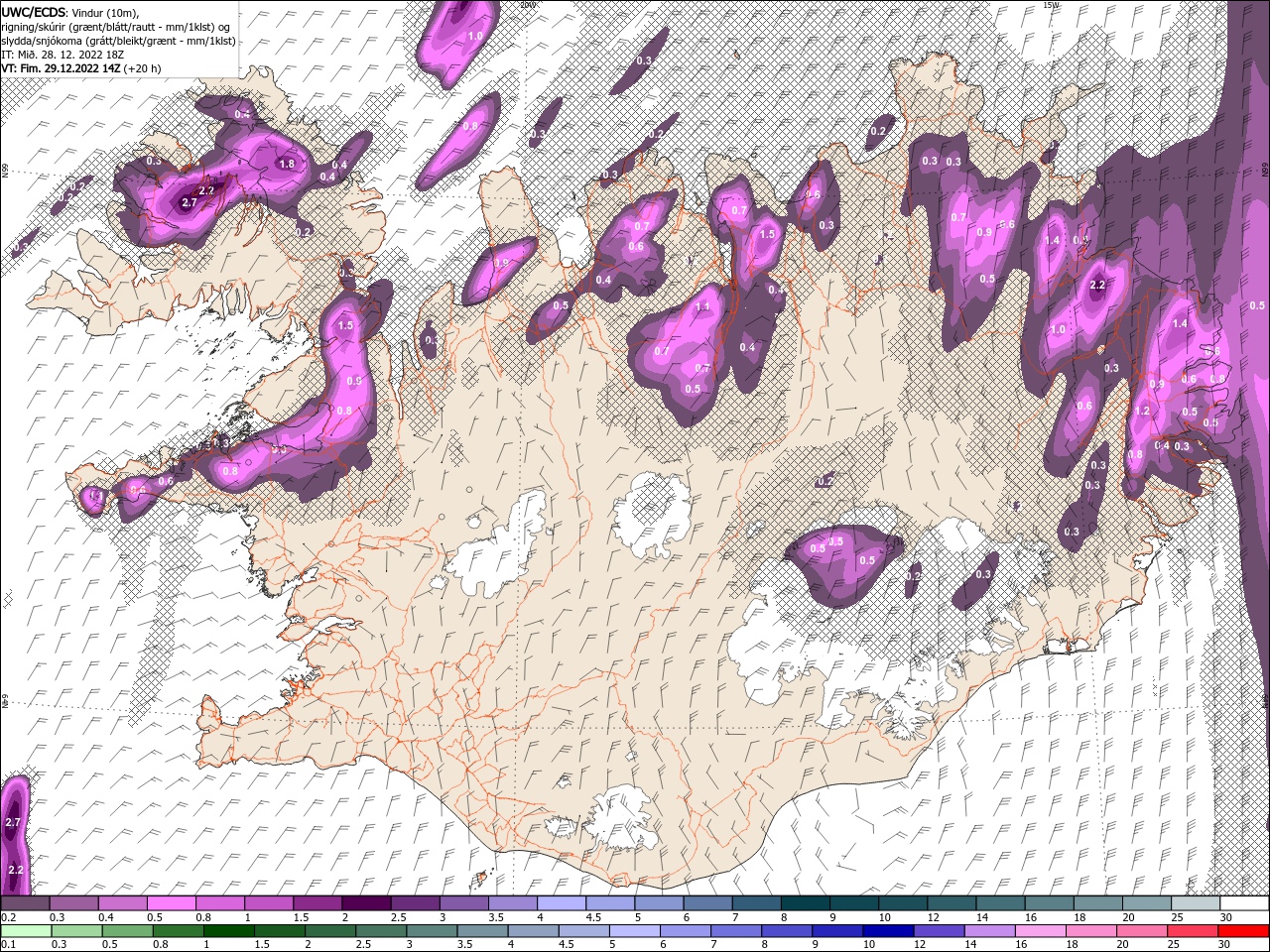
Task: Click the 0.2 label under the purple scale
Action: (7, 917)
